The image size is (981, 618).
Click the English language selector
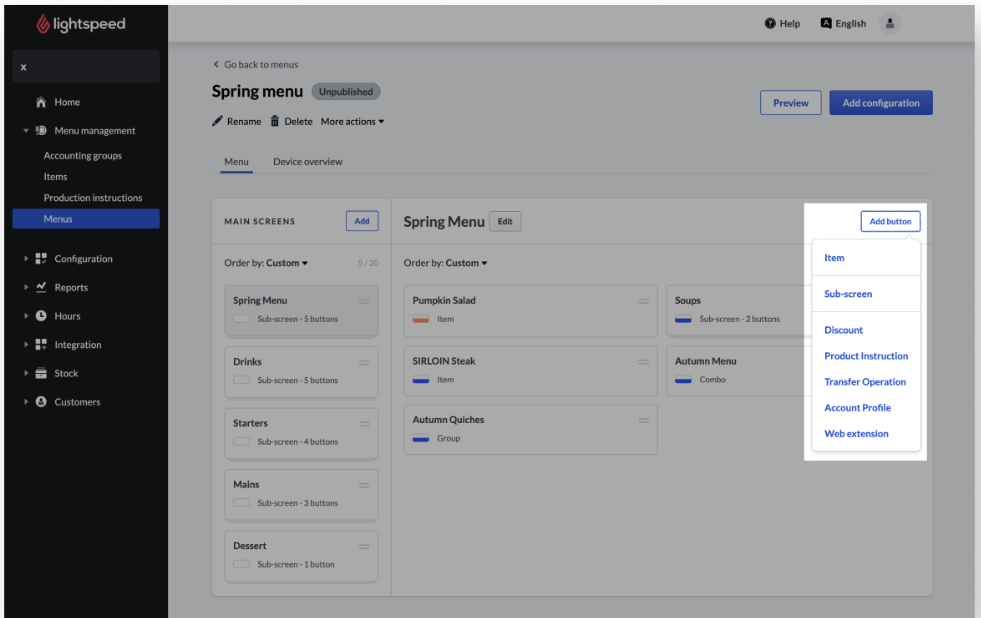(x=843, y=24)
